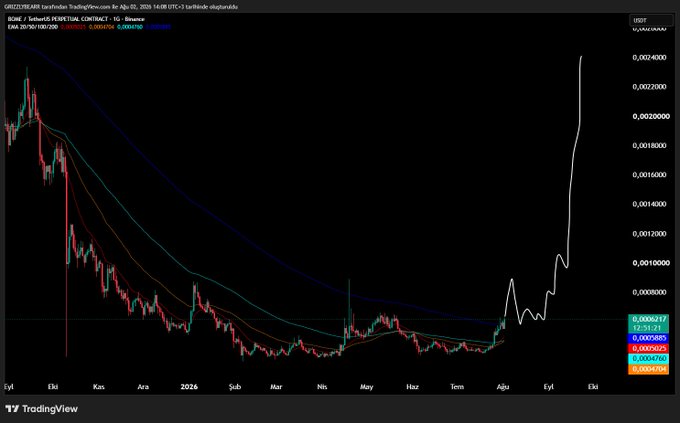Click the 0,0018000 price axis label
Viewport: 680px width, 423px height.
[649, 145]
